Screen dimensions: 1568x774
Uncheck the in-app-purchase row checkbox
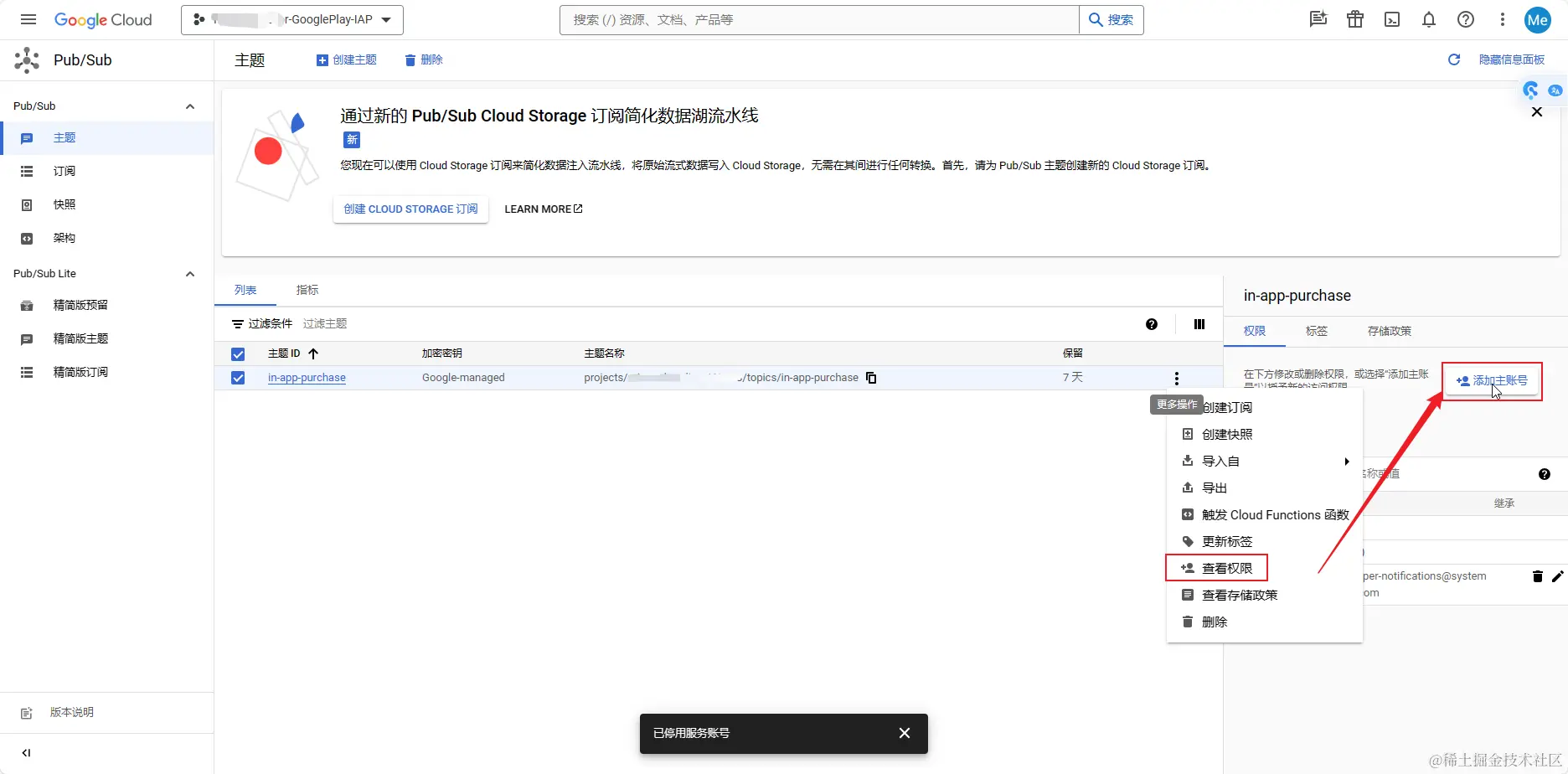pyautogui.click(x=238, y=378)
